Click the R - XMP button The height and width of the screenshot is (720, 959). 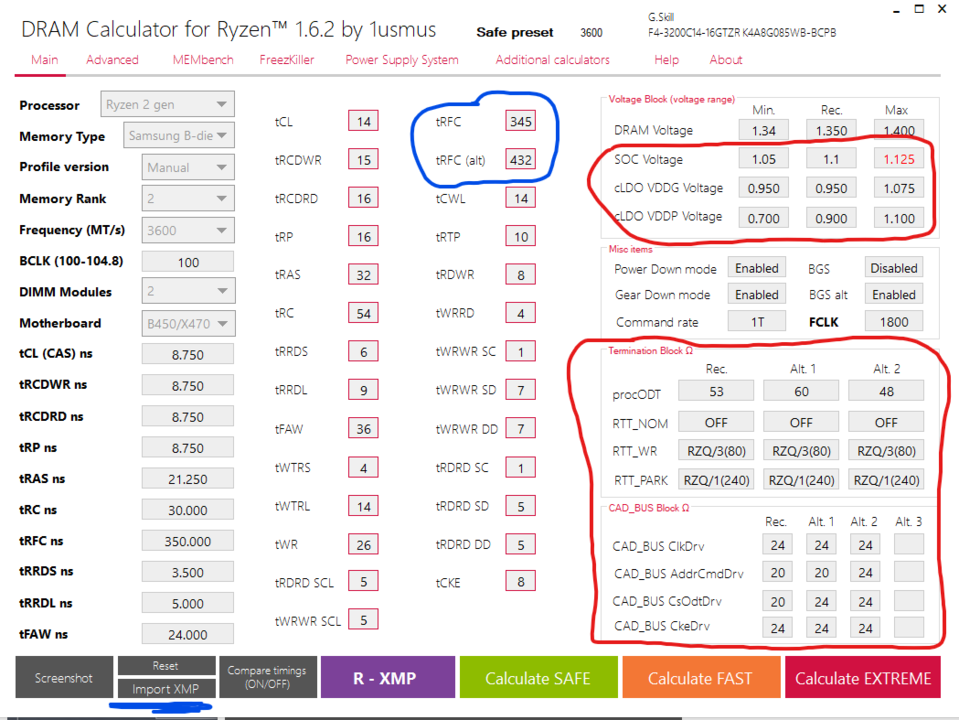388,678
